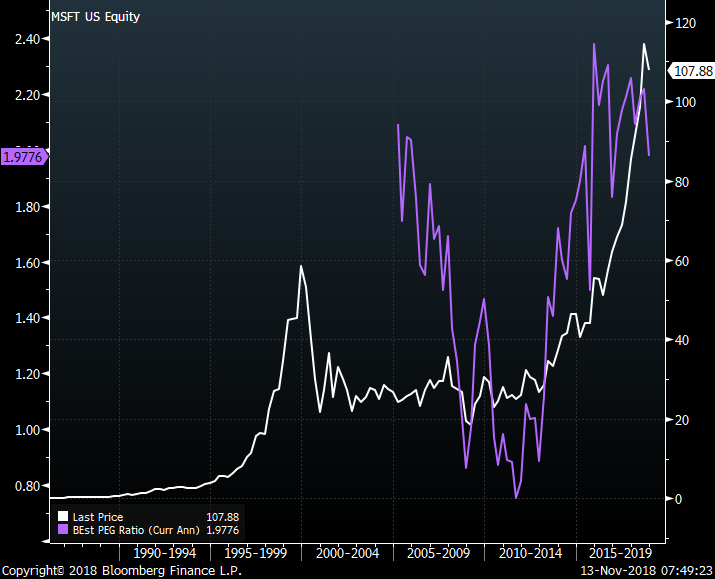This screenshot has height=579, width=715.
Task: Click the legend Last Price value 107.88
Action: tap(223, 517)
